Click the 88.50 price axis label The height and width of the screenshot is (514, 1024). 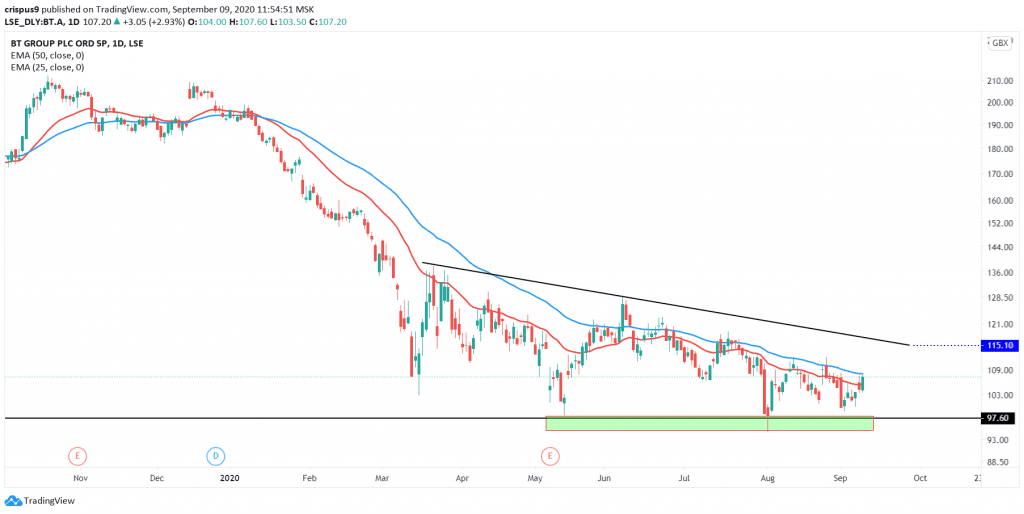coord(1000,462)
